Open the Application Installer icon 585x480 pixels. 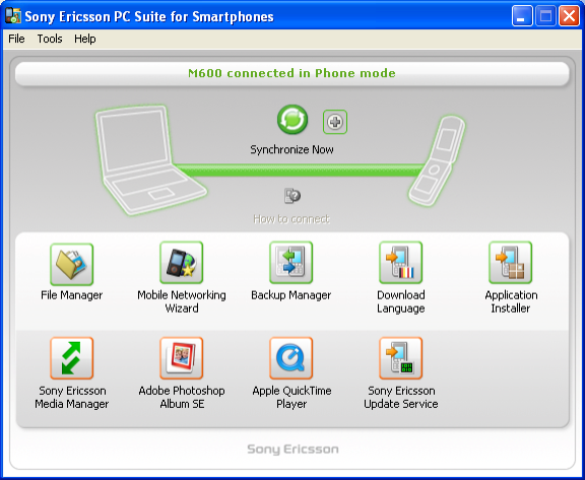pyautogui.click(x=510, y=263)
